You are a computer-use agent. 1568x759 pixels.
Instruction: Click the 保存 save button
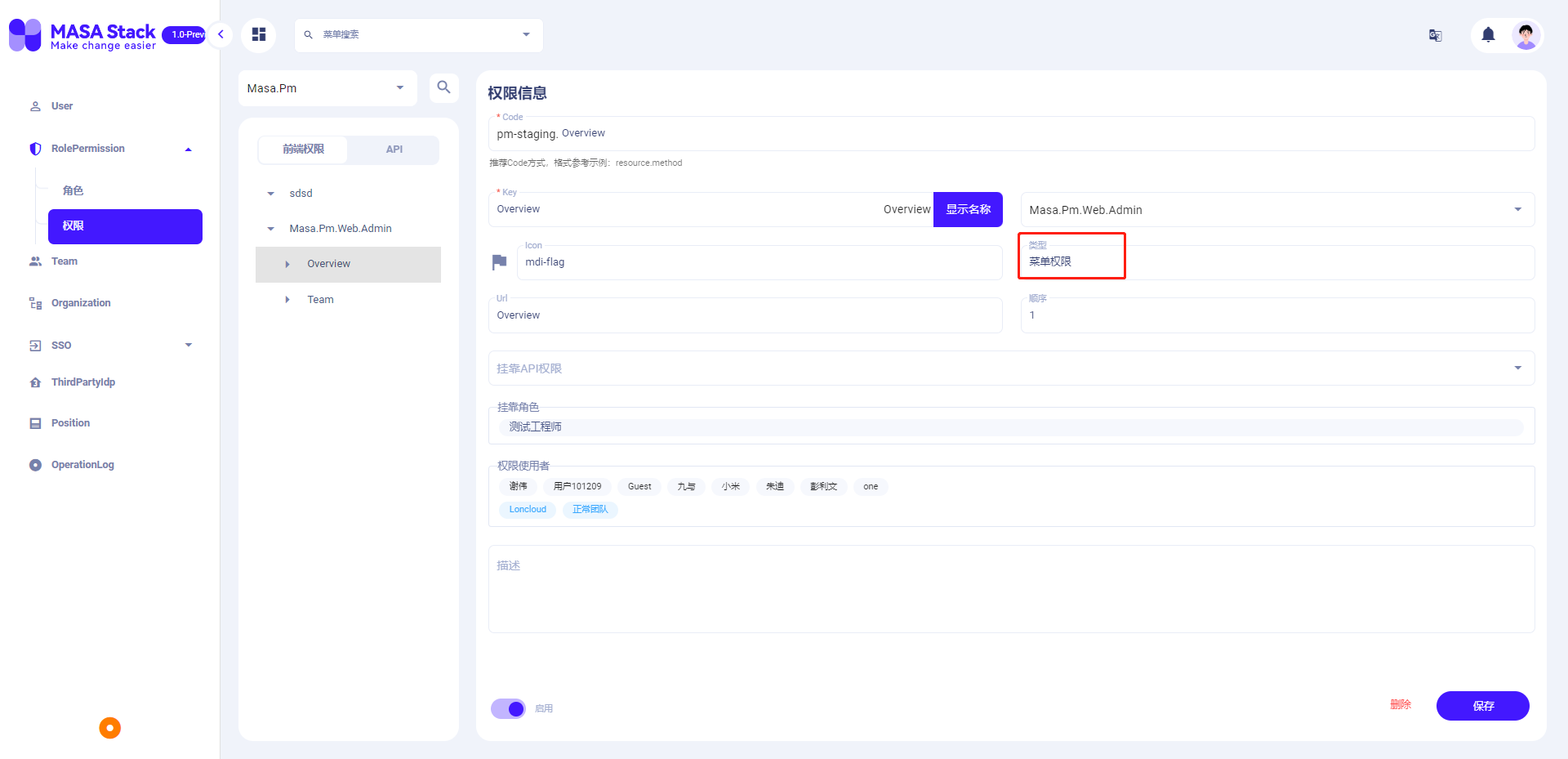(1482, 706)
